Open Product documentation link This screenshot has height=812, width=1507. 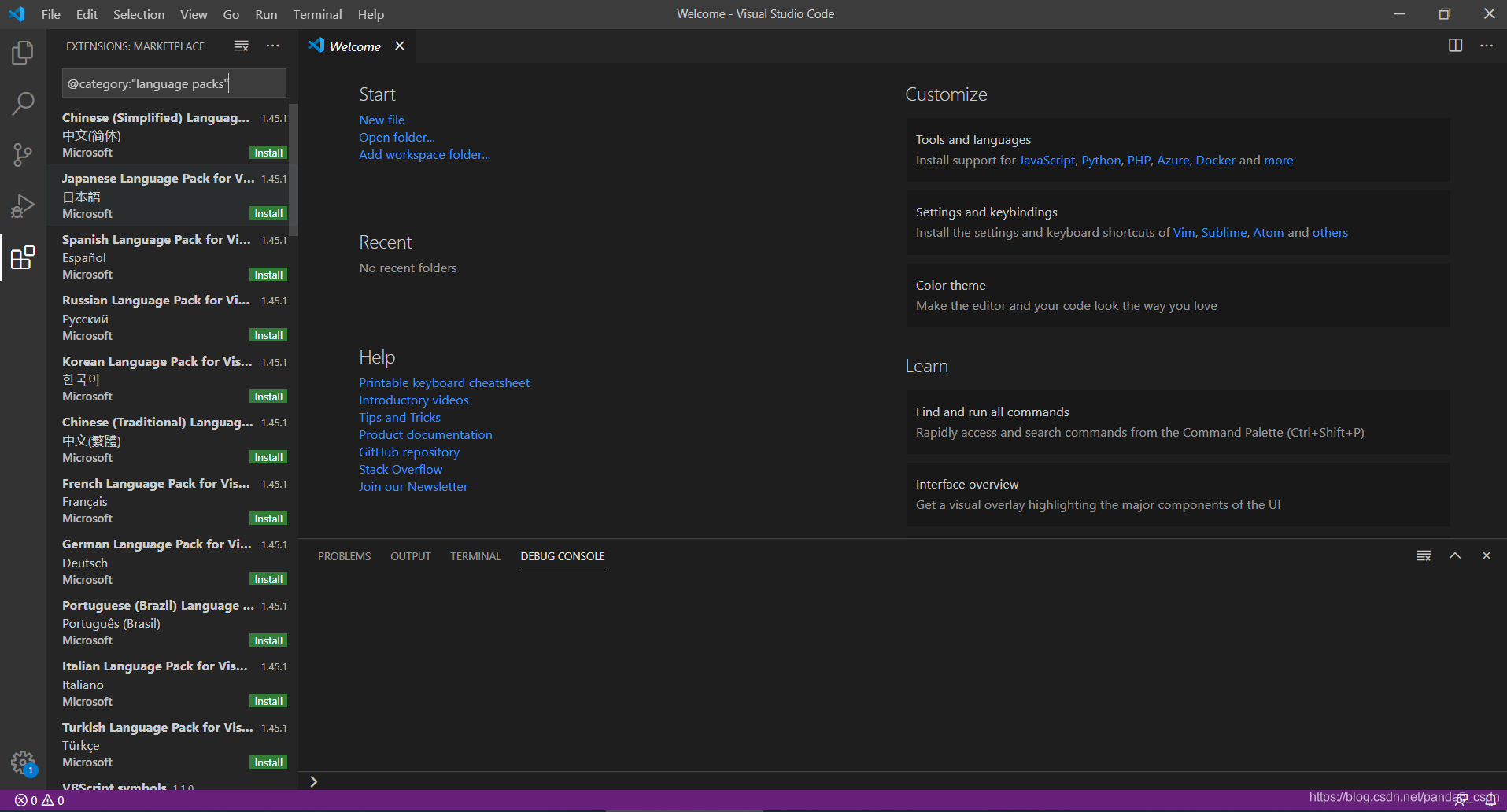coord(426,434)
